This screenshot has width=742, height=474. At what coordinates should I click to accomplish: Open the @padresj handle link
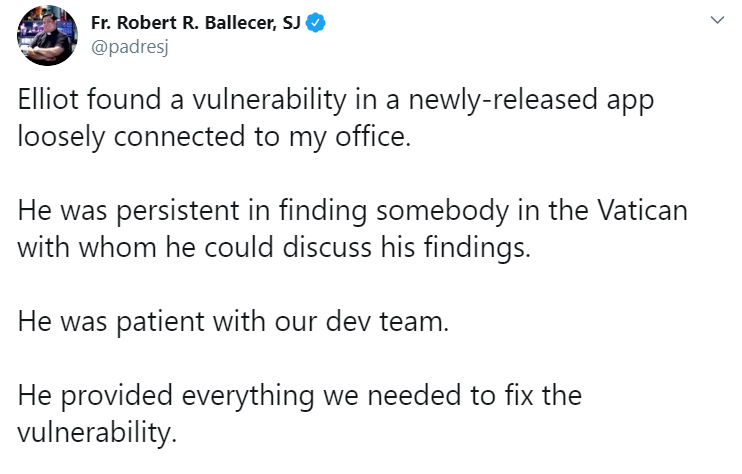pos(130,47)
